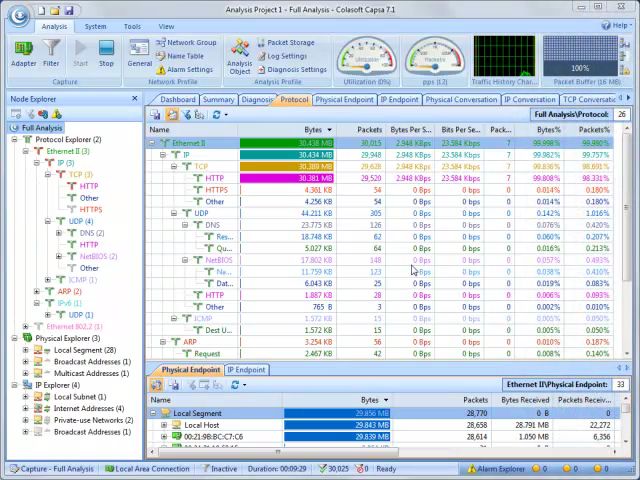Open Log Settings
640x480 pixels.
282,56
